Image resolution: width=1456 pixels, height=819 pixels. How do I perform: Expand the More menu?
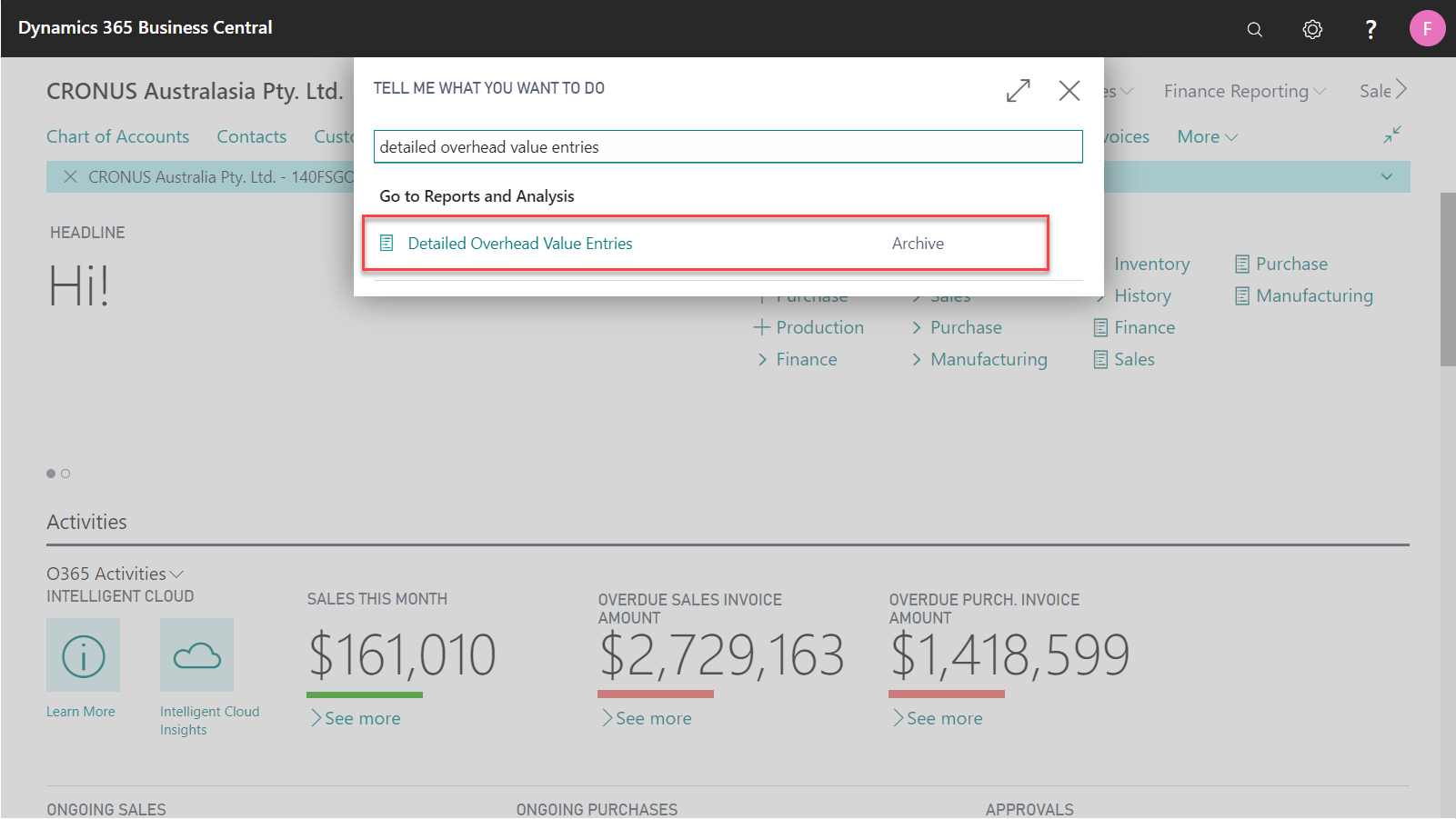pyautogui.click(x=1208, y=136)
